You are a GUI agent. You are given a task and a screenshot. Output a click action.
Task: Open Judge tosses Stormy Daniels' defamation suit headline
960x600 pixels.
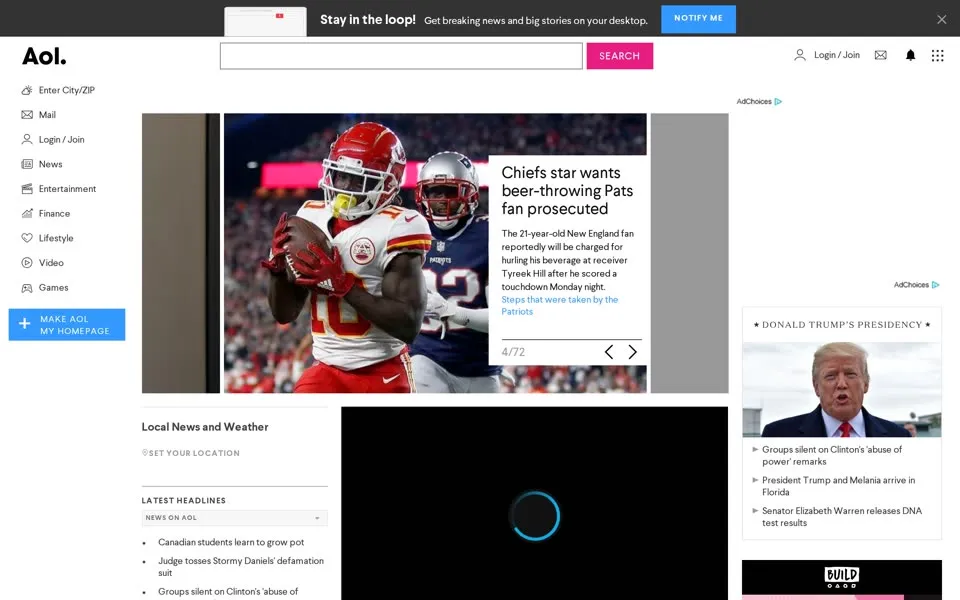(x=241, y=567)
